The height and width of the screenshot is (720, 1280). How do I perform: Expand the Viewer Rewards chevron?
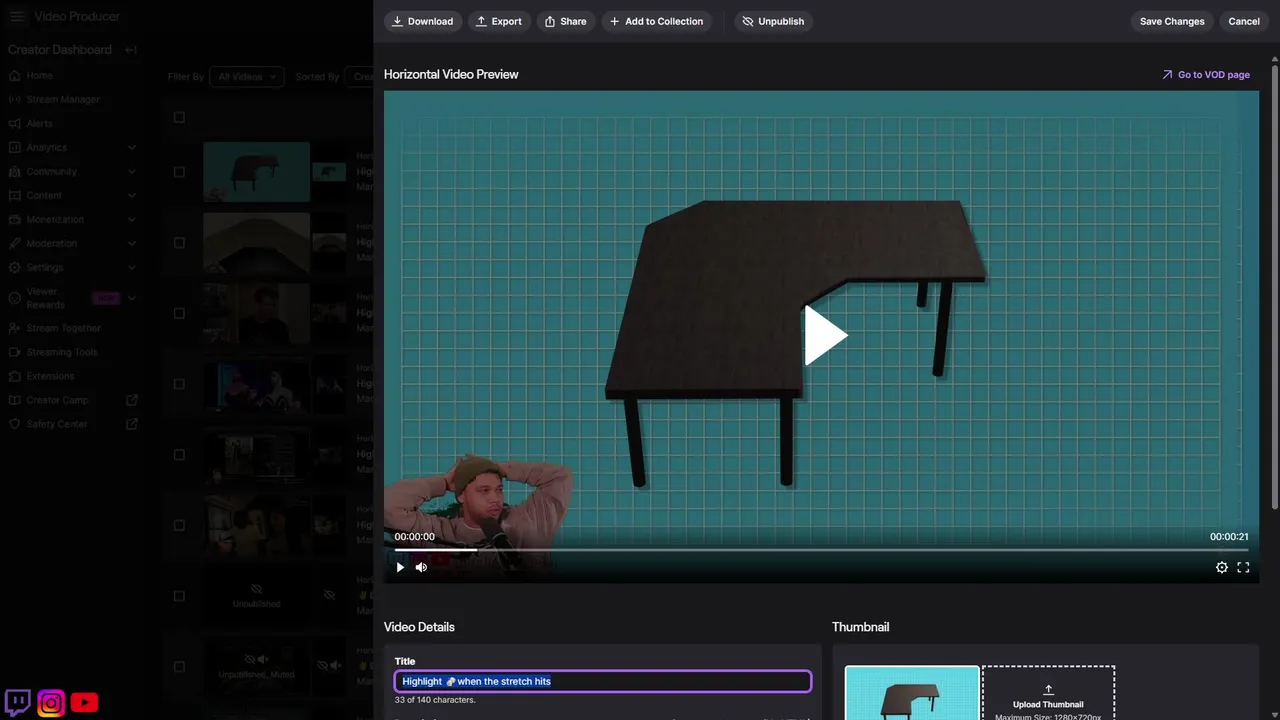[x=132, y=298]
